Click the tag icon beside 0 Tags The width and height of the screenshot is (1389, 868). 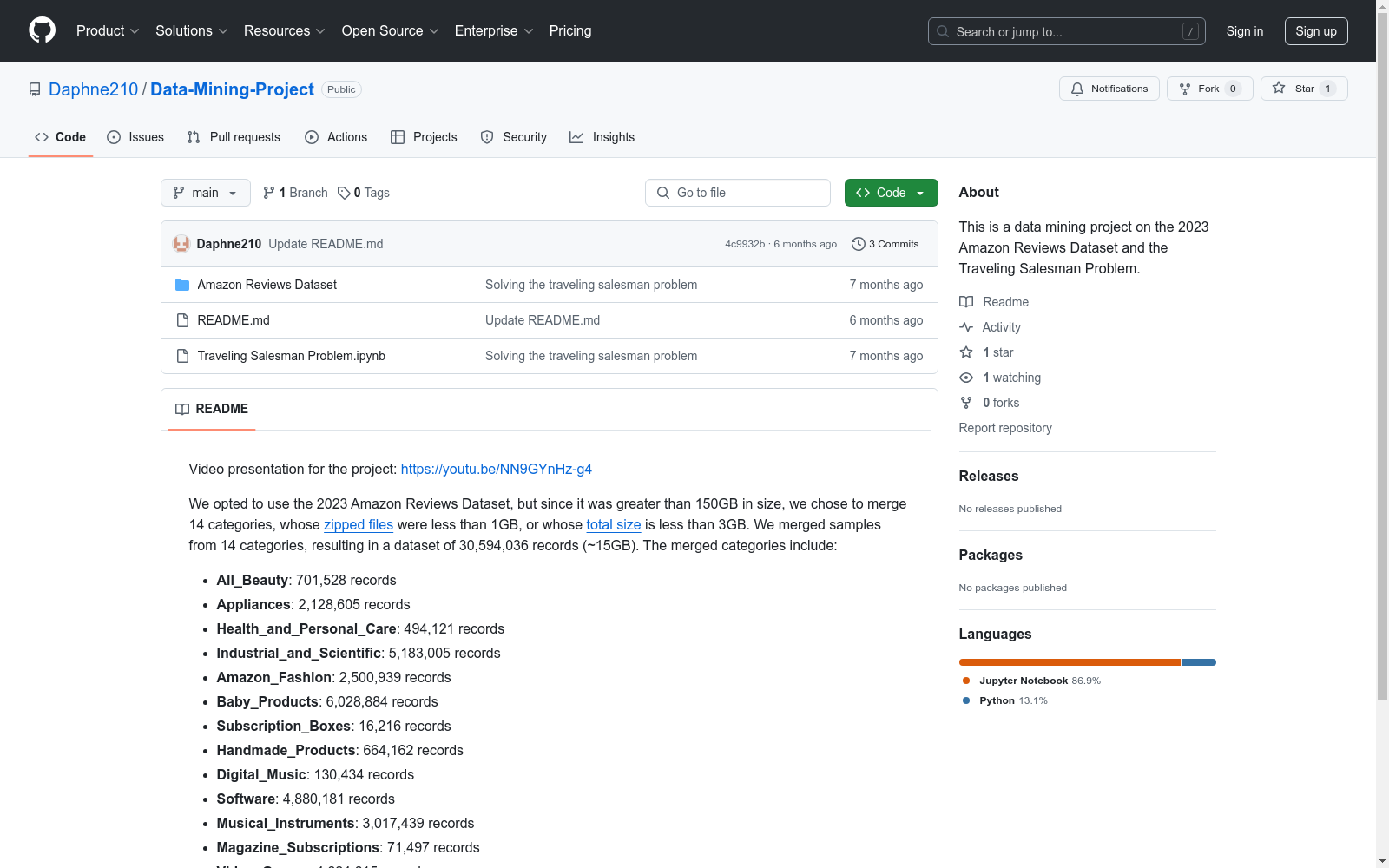pos(344,193)
